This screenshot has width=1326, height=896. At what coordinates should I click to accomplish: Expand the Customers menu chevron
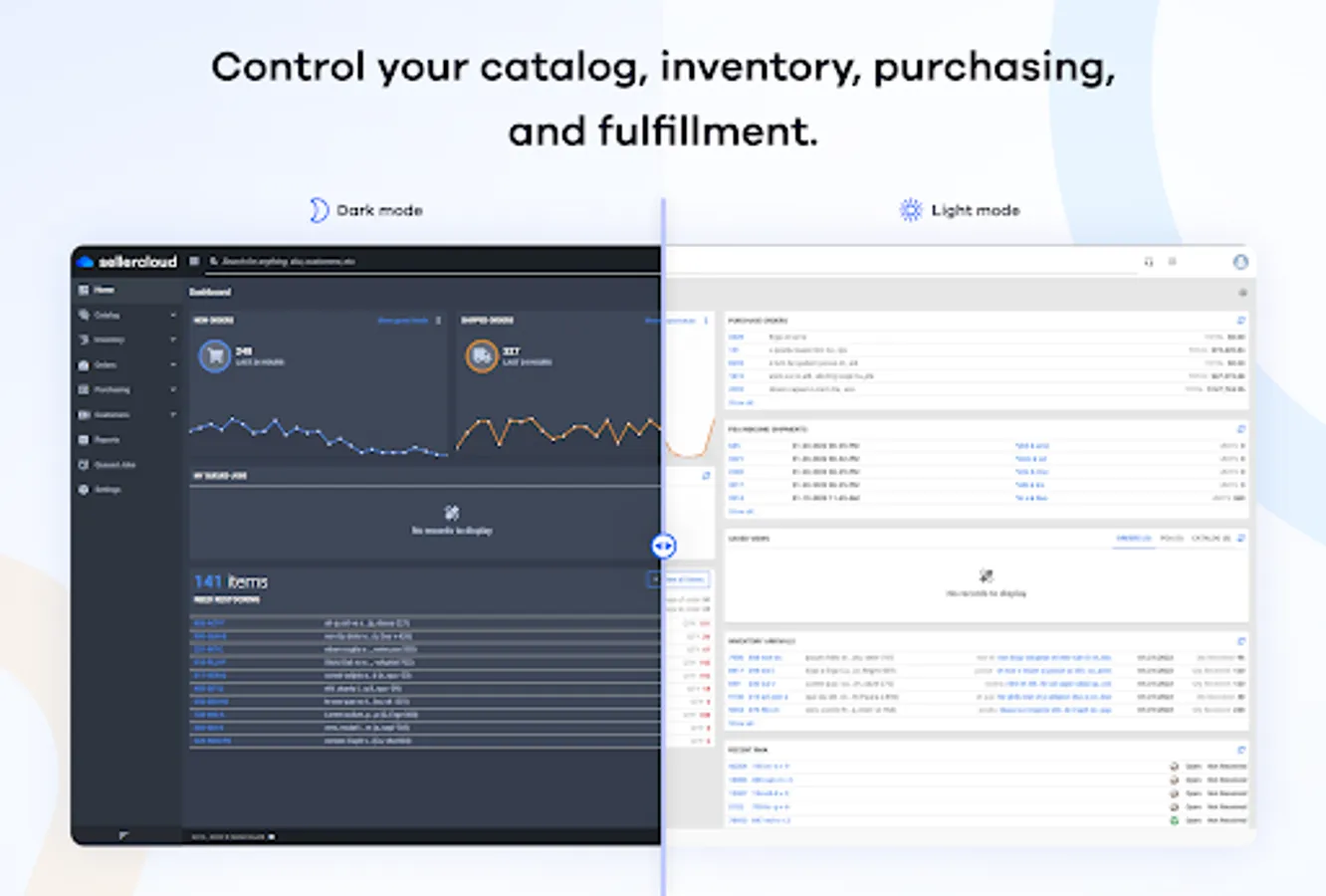click(x=173, y=414)
